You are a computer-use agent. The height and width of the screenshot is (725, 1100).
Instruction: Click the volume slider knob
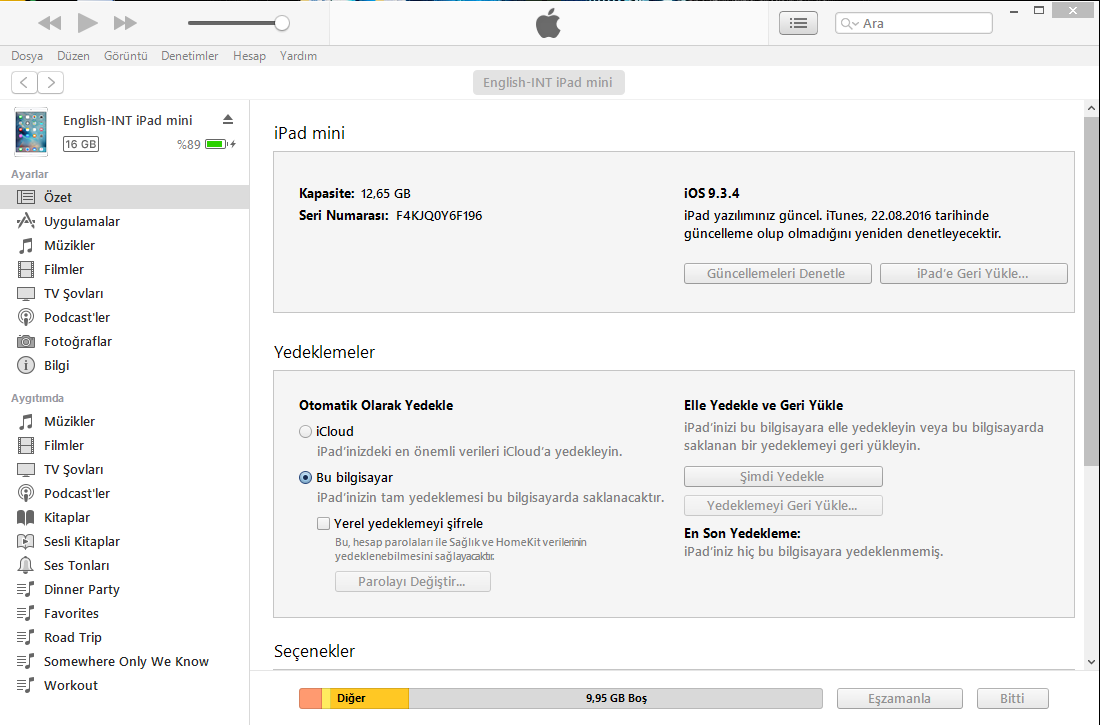click(x=282, y=23)
